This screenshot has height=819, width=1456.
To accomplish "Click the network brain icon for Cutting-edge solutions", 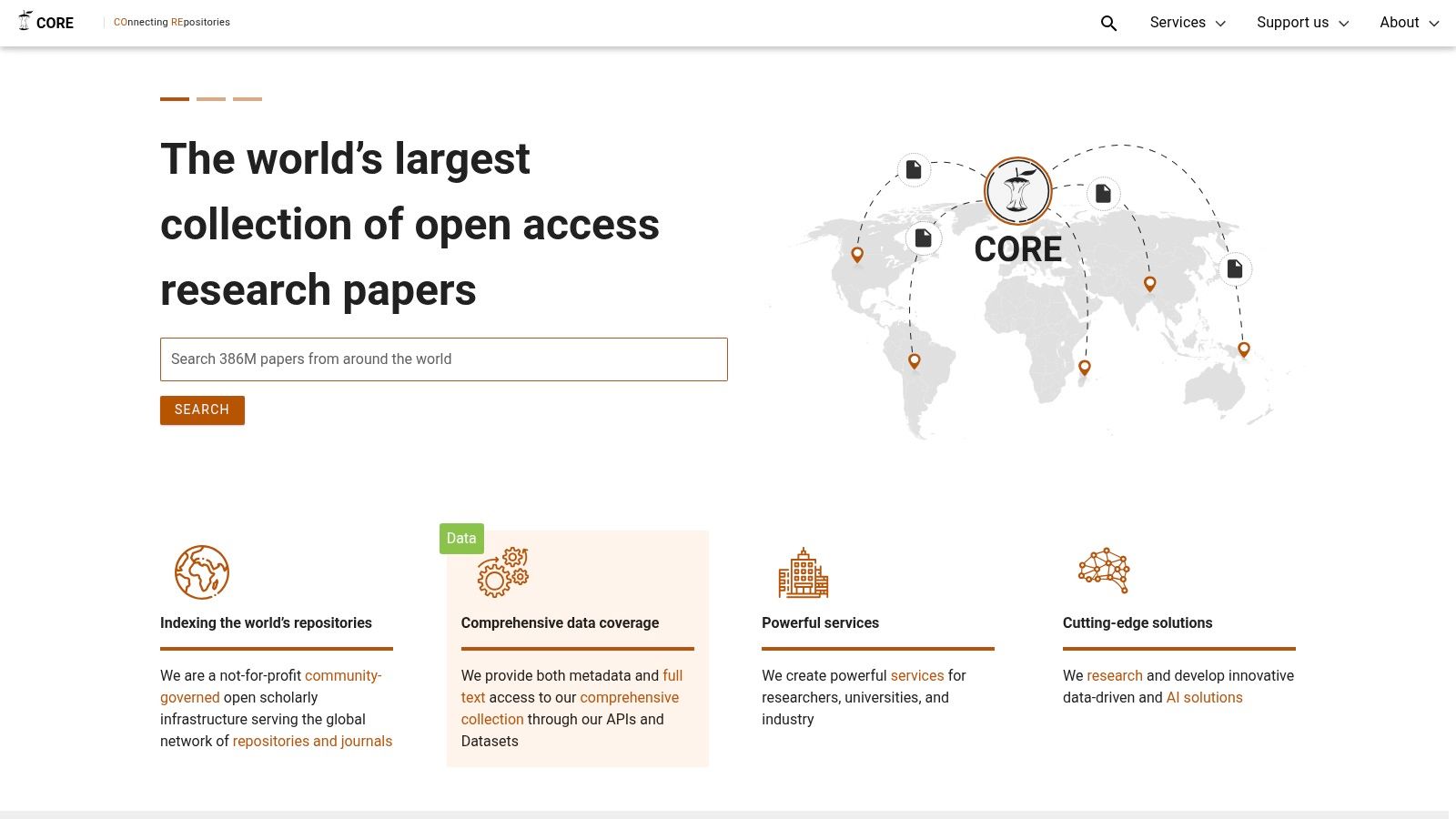I will coord(1104,571).
